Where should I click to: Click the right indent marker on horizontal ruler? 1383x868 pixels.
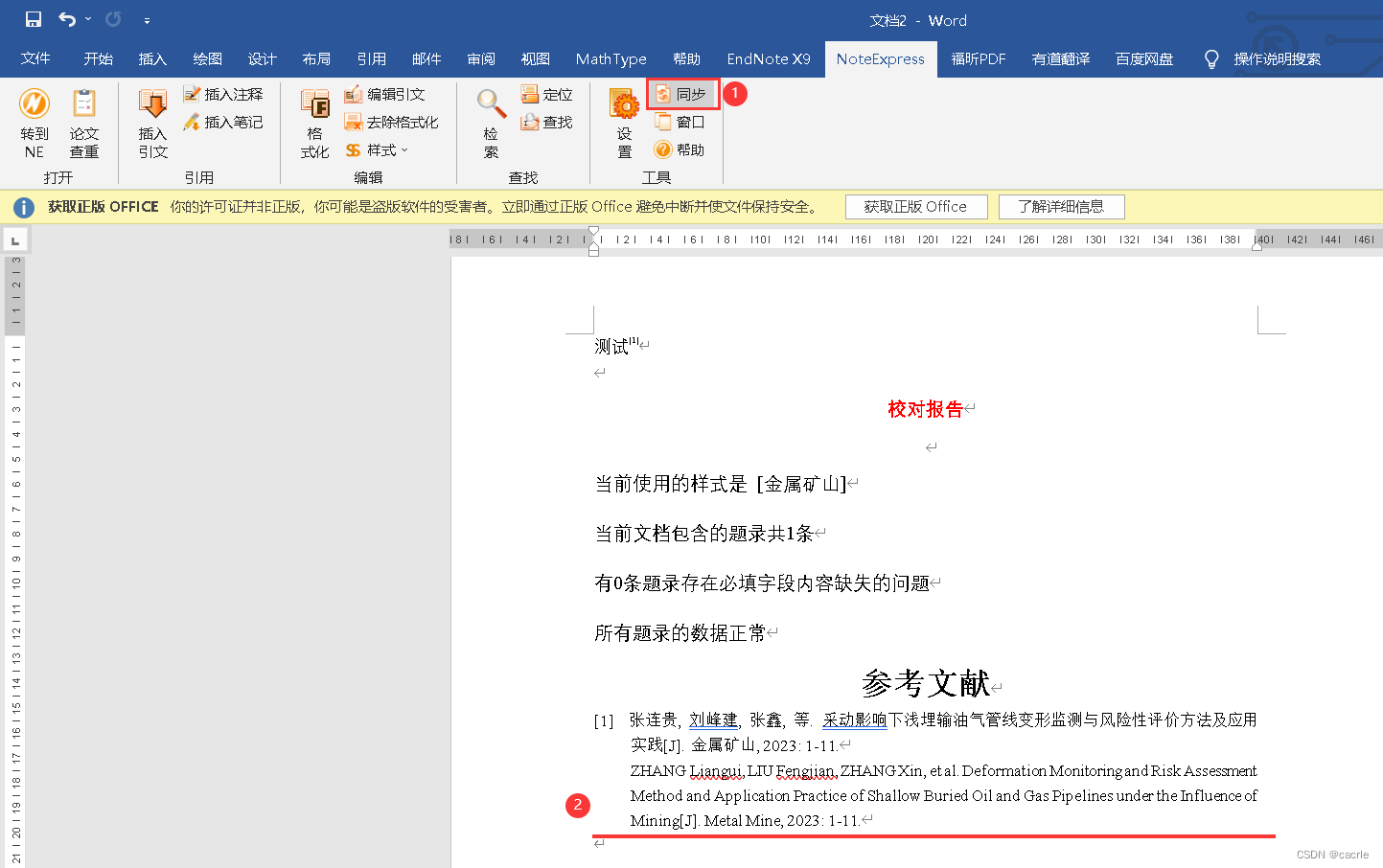pyautogui.click(x=1256, y=245)
